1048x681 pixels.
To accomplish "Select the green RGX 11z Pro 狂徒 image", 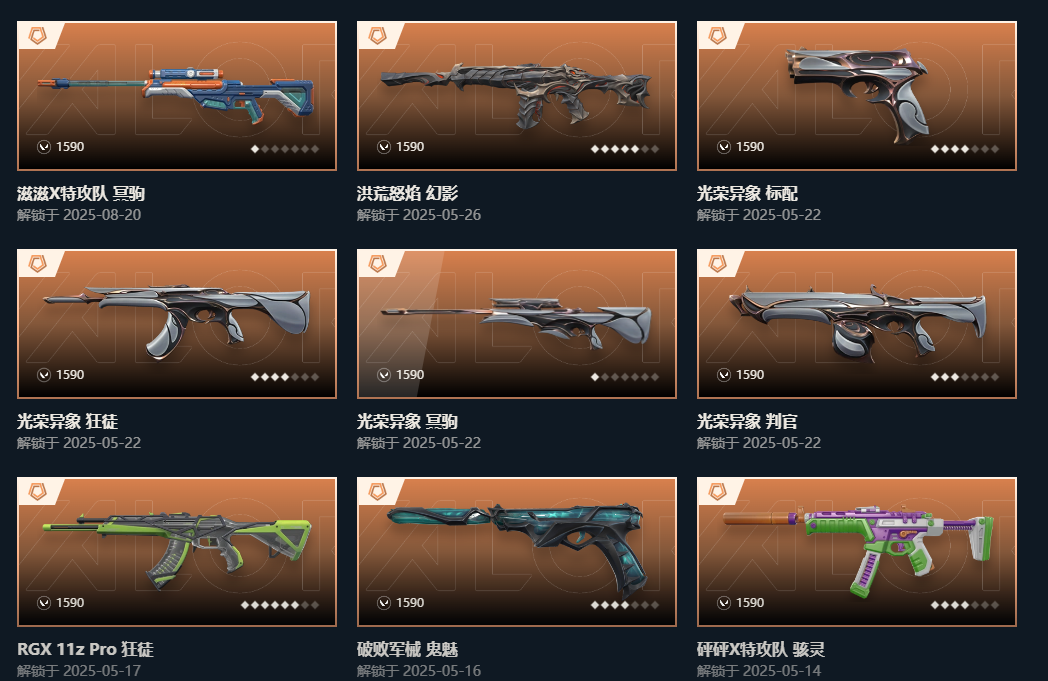I will 176,550.
